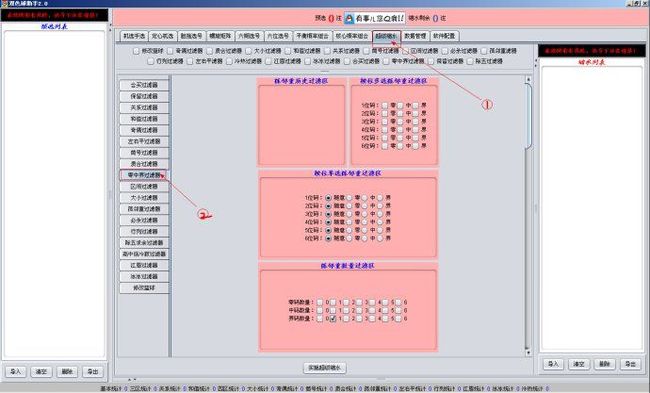The height and width of the screenshot is (393, 650).
Task: Click the 江恩过滤器 sidebar button
Action: [x=144, y=265]
